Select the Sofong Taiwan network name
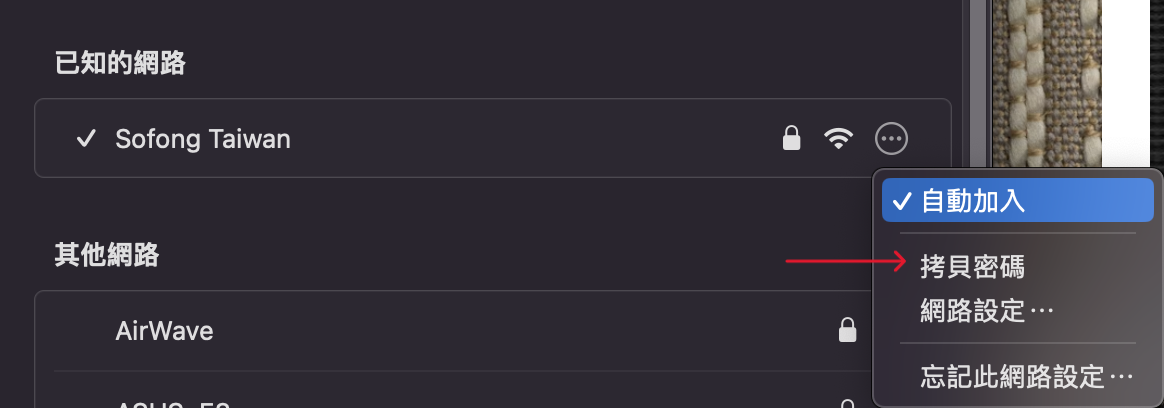 pyautogui.click(x=203, y=139)
